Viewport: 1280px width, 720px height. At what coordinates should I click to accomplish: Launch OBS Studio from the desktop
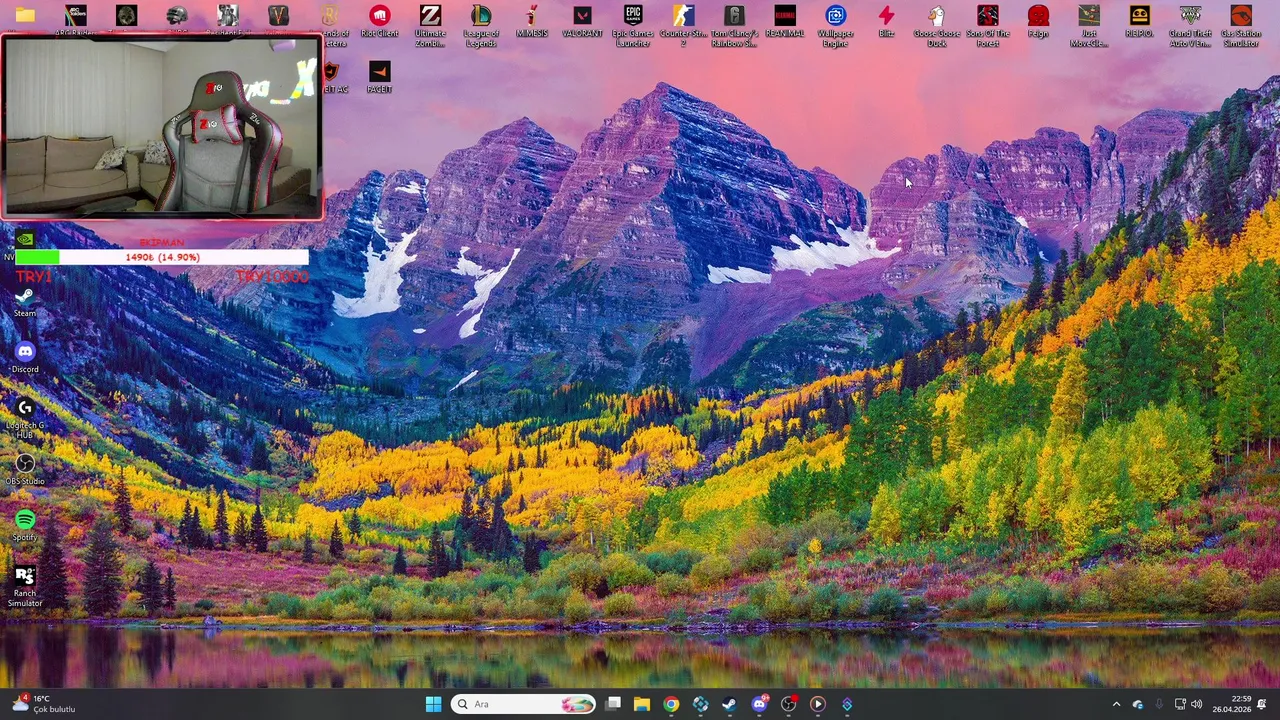click(x=25, y=469)
